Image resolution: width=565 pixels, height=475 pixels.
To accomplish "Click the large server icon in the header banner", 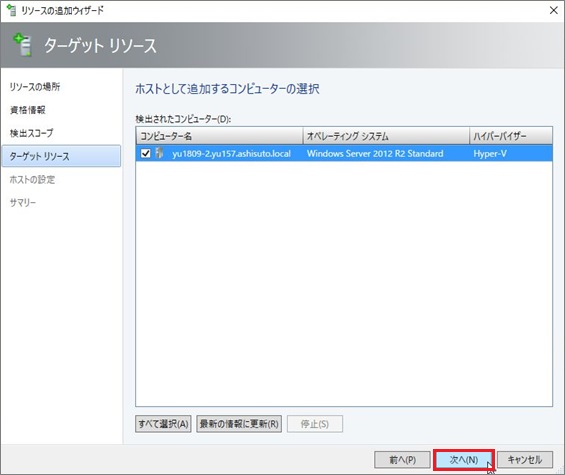I will click(x=23, y=45).
